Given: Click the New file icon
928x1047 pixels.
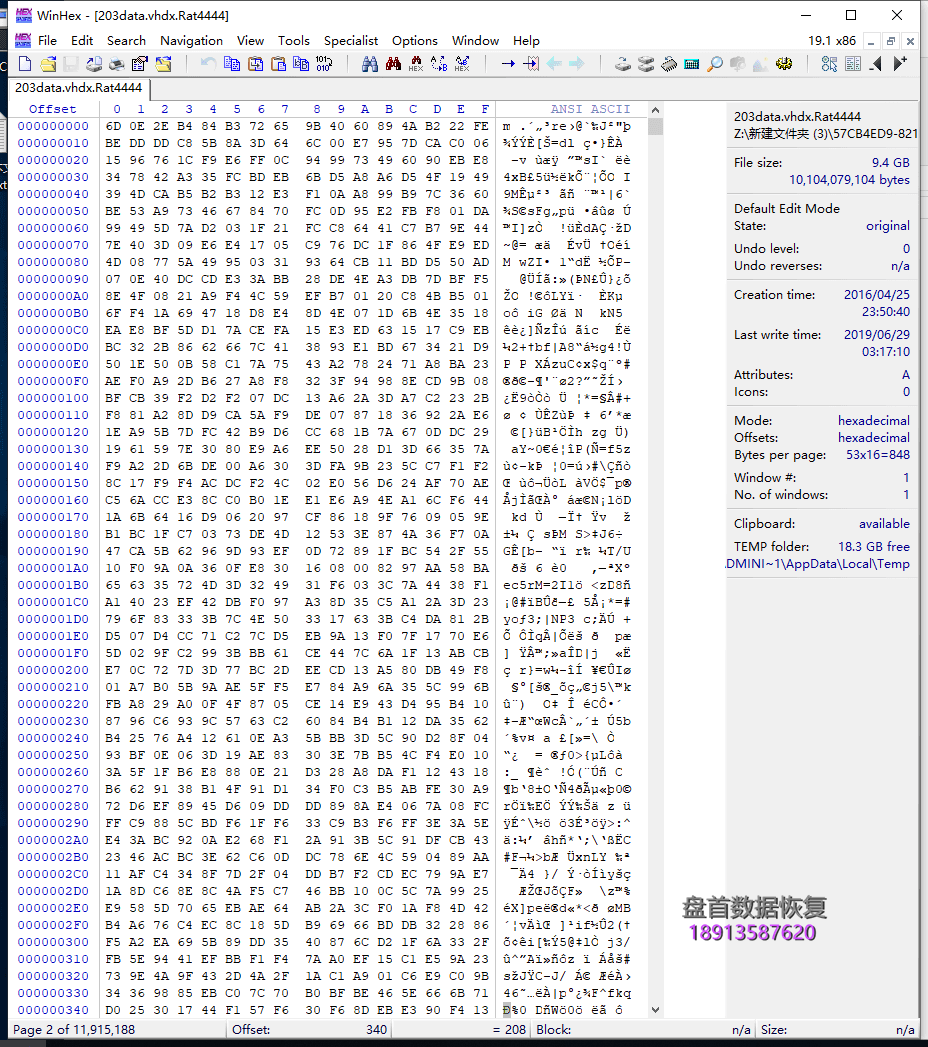Looking at the screenshot, I should click(25, 64).
